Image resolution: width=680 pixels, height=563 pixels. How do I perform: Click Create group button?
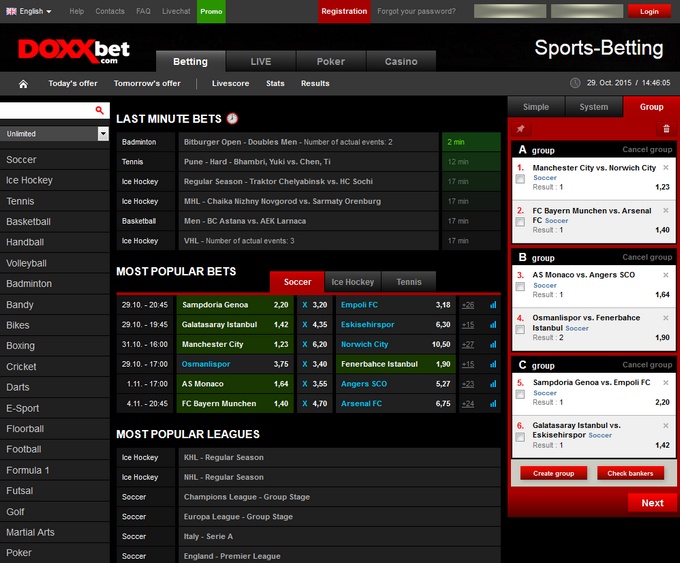click(553, 473)
